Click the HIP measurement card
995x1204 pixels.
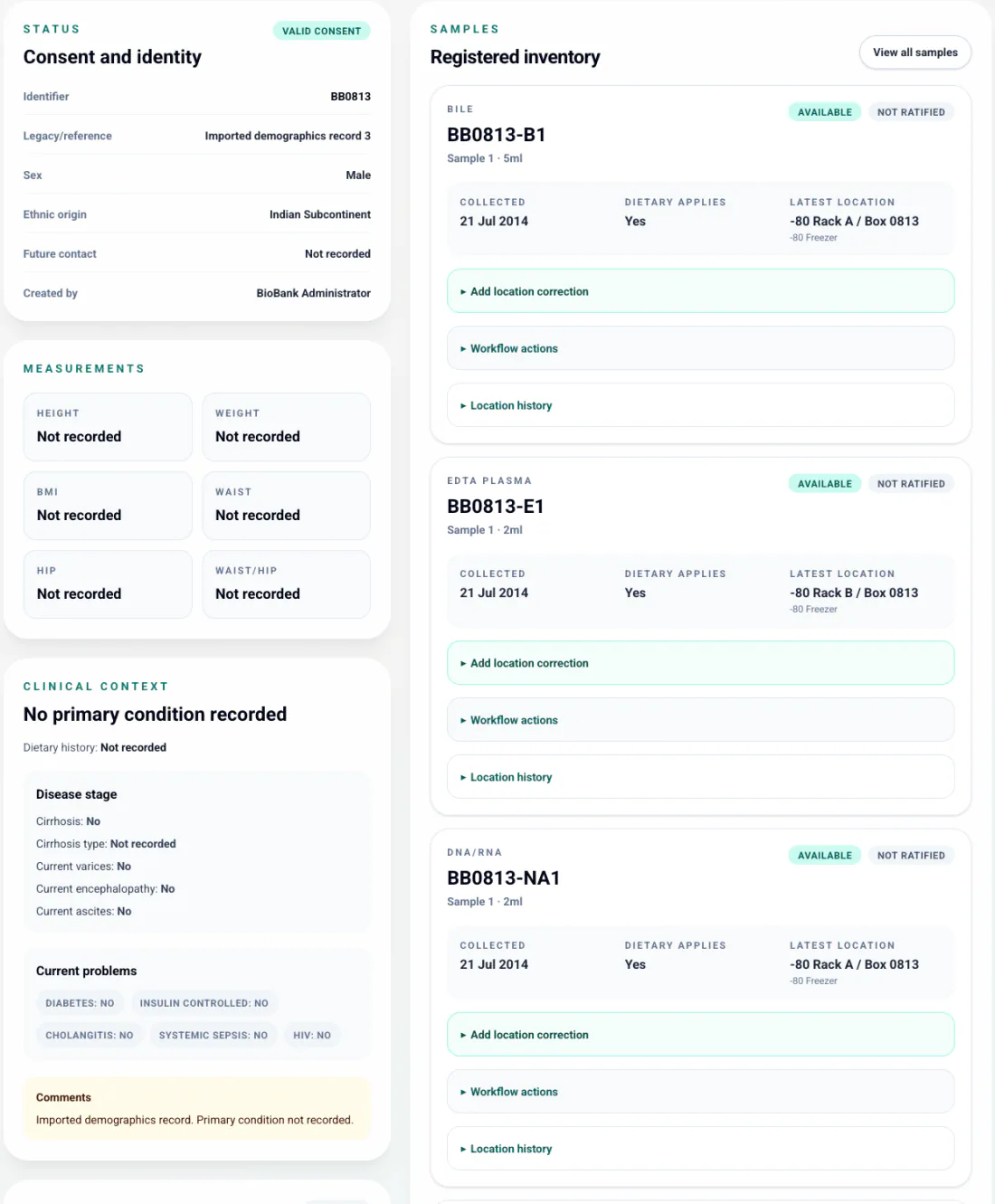coord(108,584)
